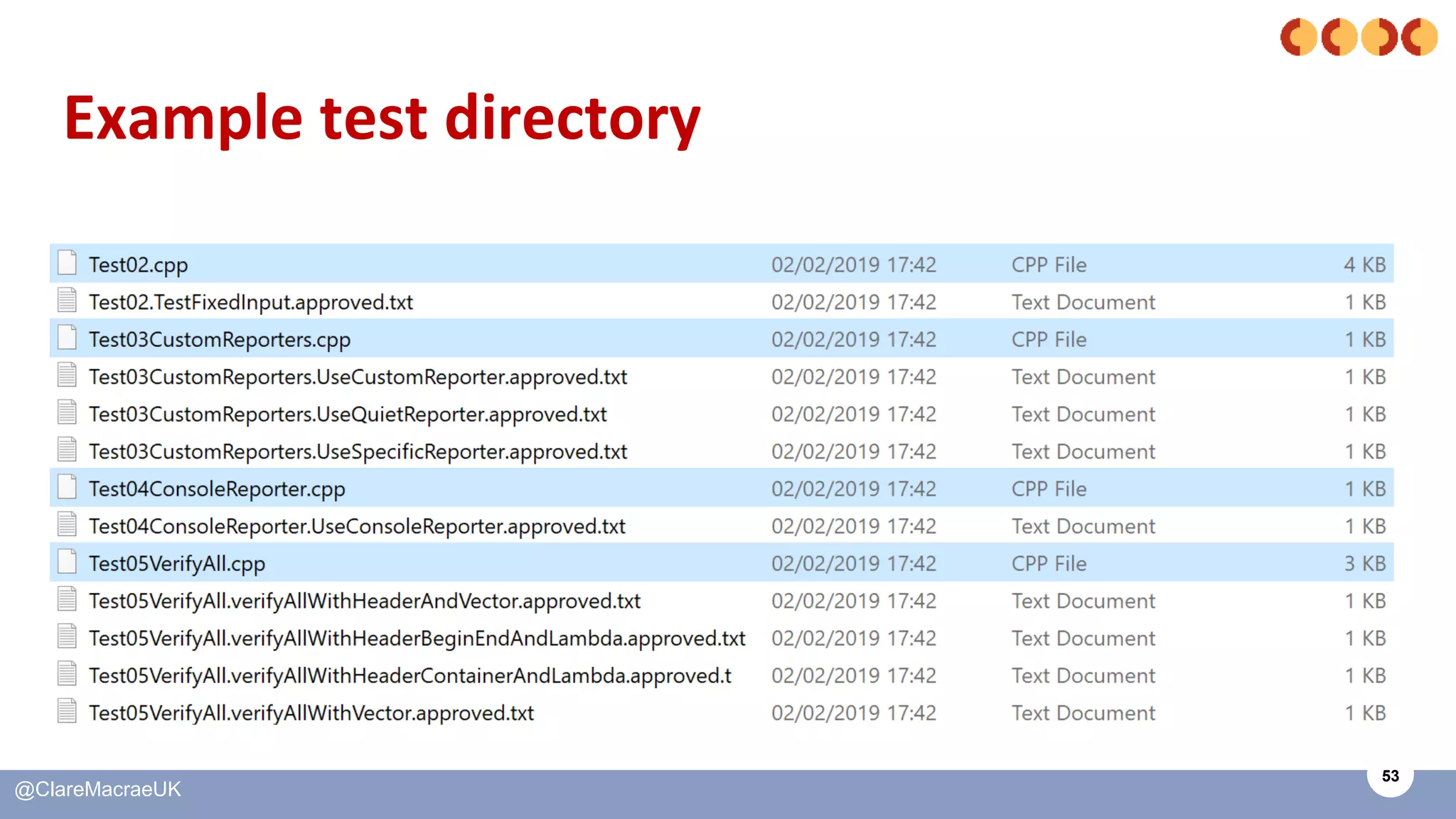Select the Test02.cpp file name
The image size is (1456, 819).
coord(139,265)
